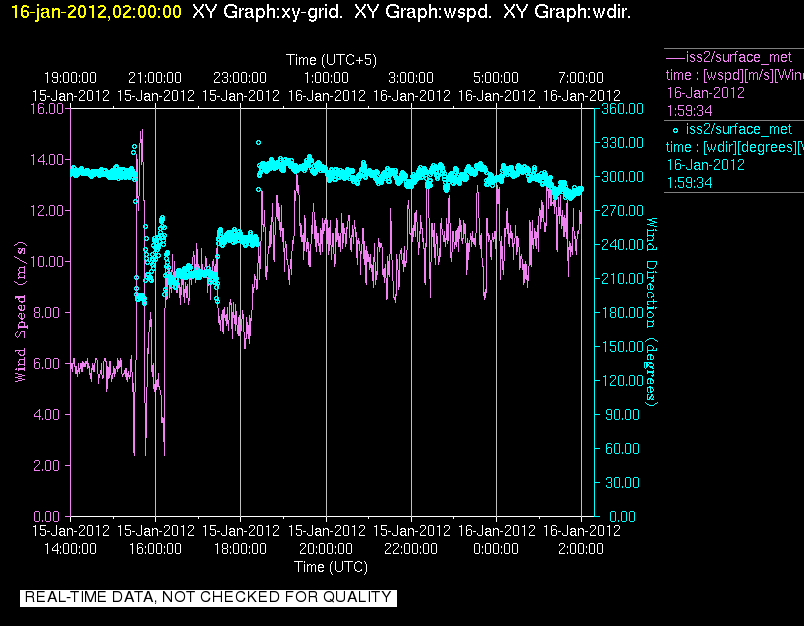Click the 20:00:00 bottom axis time label
The image size is (804, 626).
pyautogui.click(x=326, y=549)
